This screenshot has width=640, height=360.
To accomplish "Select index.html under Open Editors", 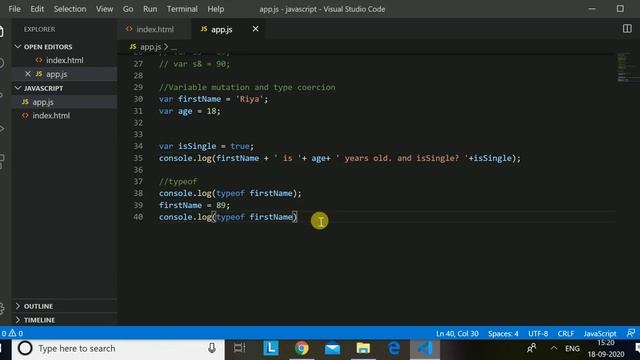I will click(64, 60).
